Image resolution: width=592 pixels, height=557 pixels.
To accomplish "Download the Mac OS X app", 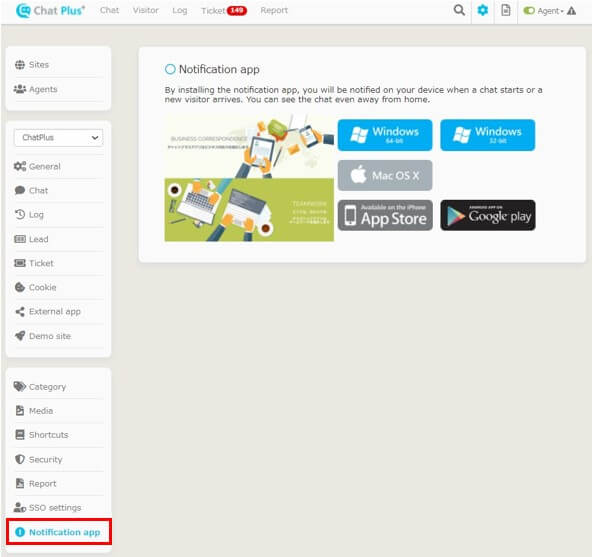I will pos(385,175).
